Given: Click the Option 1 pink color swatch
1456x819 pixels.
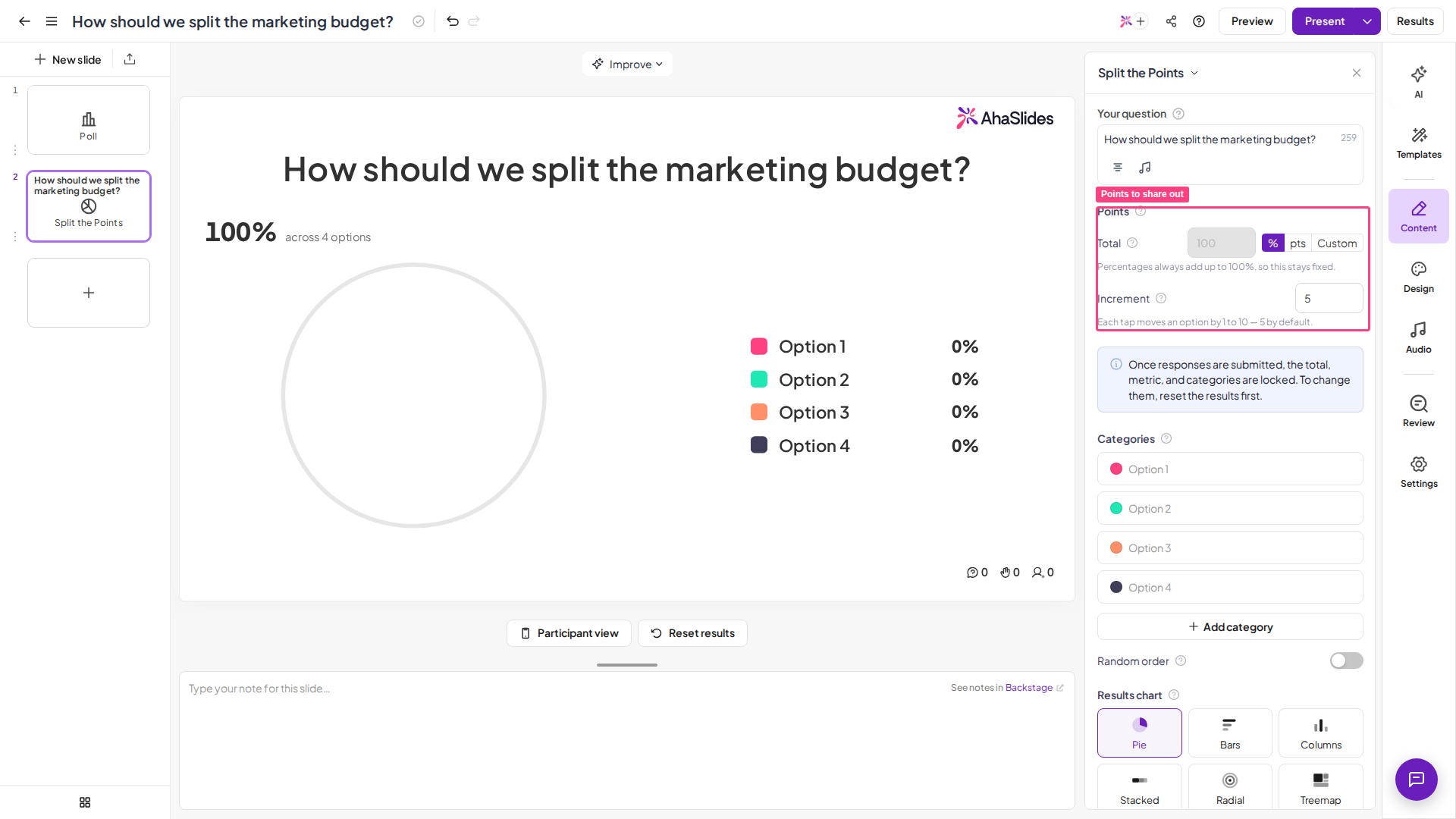Looking at the screenshot, I should [1116, 469].
